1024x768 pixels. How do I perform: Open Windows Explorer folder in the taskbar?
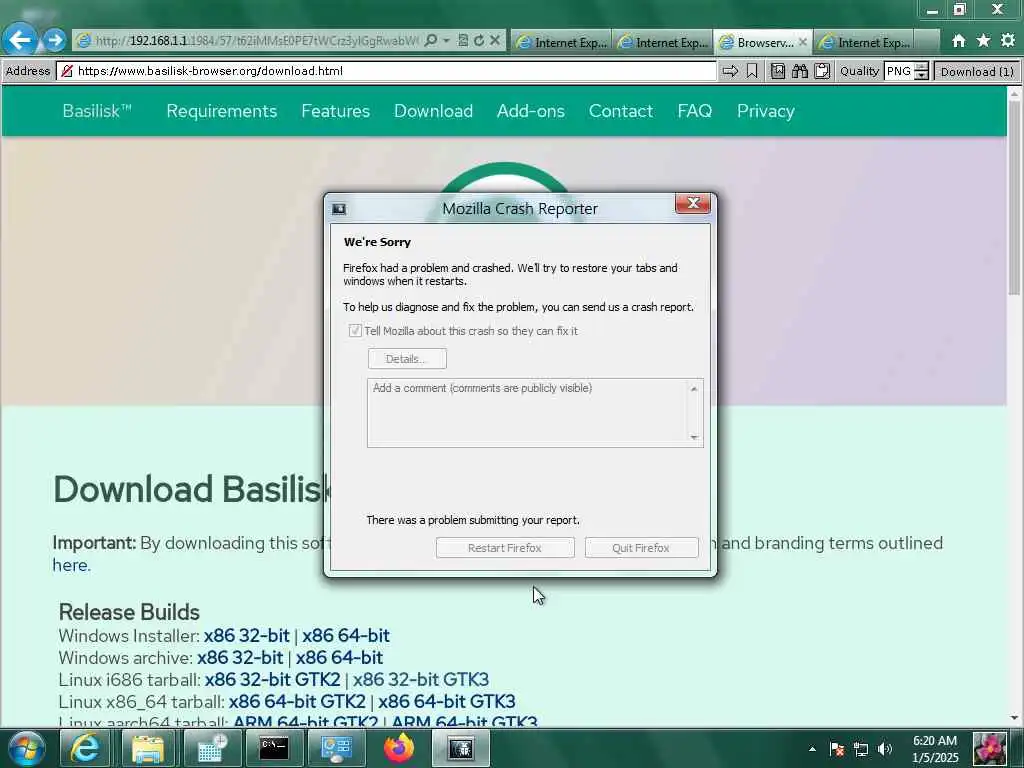point(148,748)
